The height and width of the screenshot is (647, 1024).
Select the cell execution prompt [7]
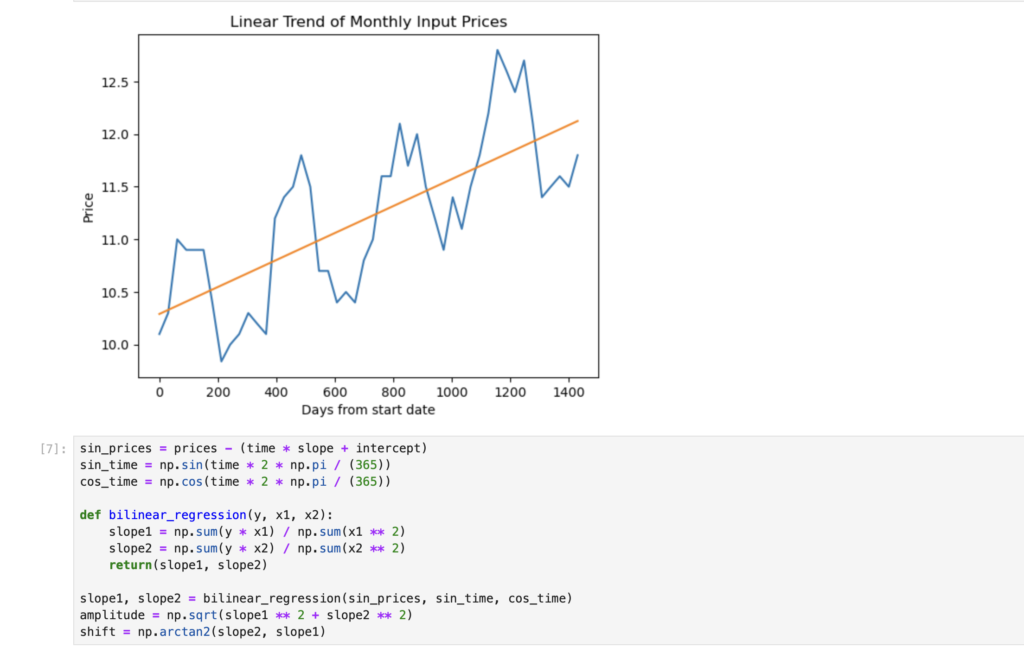click(56, 448)
